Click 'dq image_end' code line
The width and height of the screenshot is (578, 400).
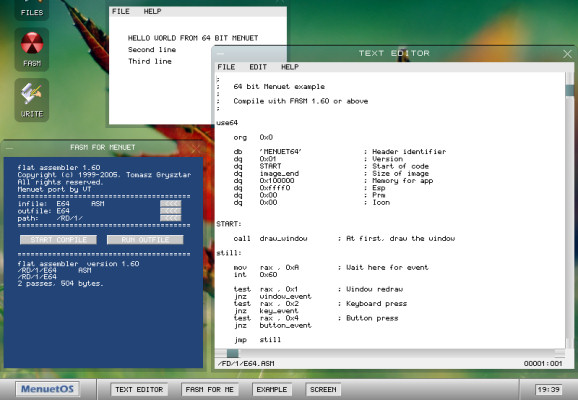pos(266,173)
